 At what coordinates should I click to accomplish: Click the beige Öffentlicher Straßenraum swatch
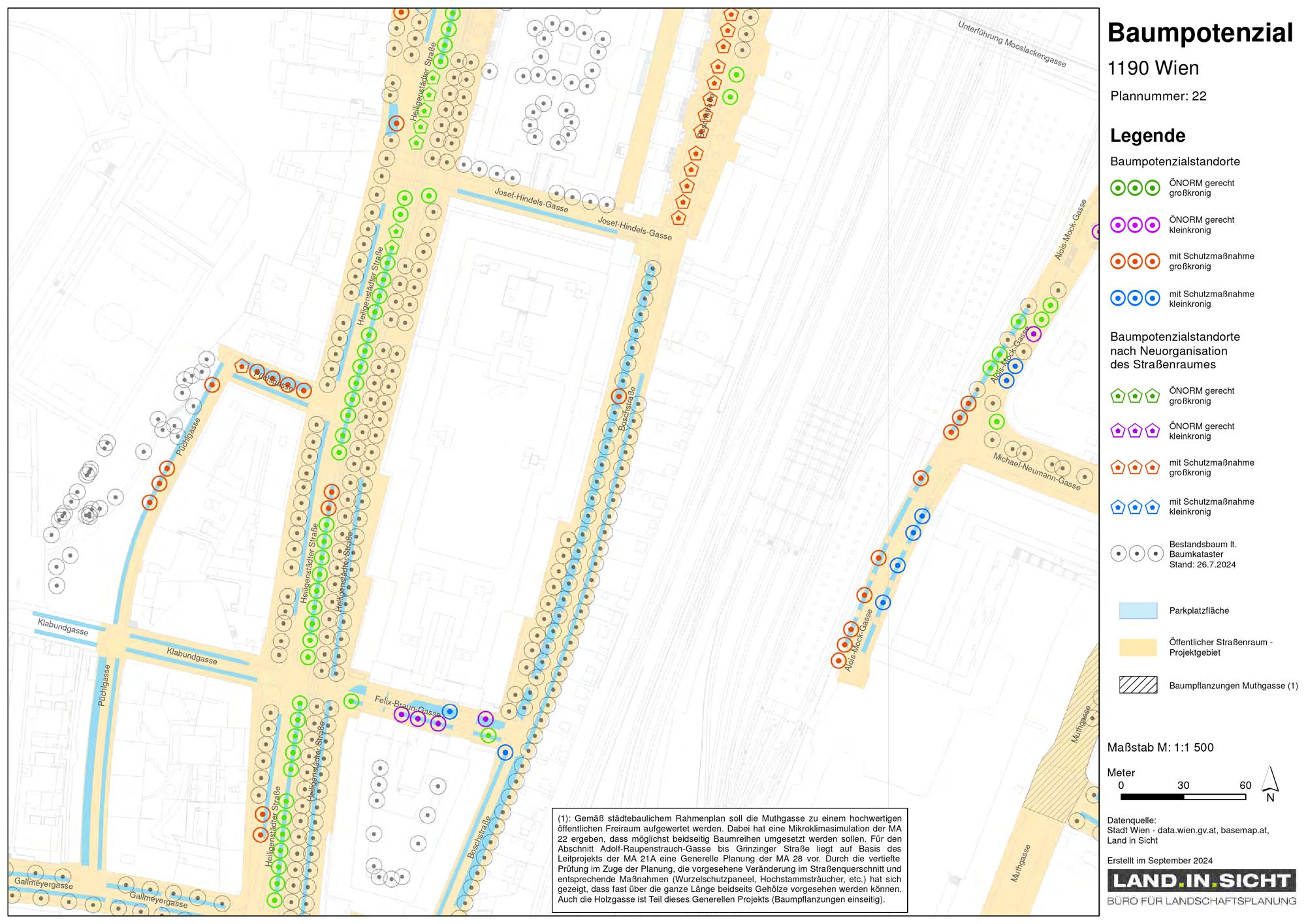coord(1138,647)
